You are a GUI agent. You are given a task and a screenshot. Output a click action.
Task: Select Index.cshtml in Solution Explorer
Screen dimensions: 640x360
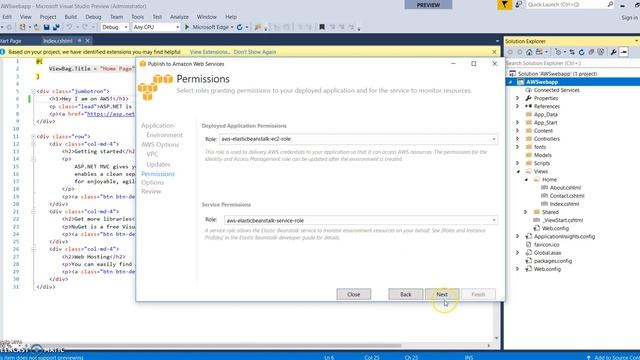pos(564,204)
